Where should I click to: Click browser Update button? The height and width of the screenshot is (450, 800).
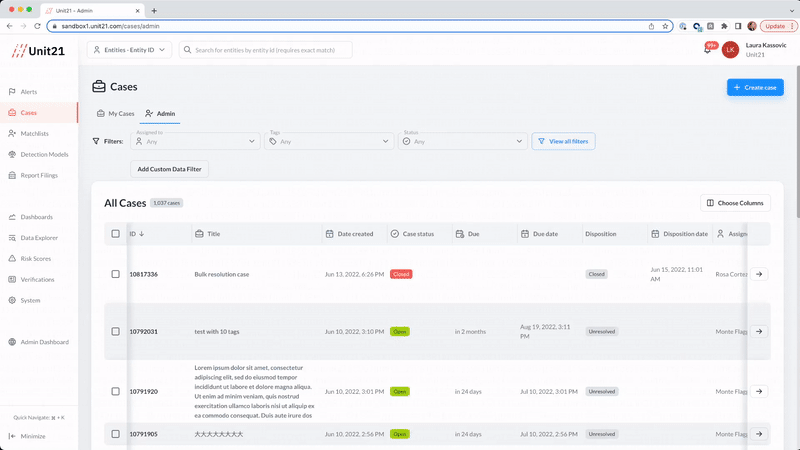tap(778, 26)
